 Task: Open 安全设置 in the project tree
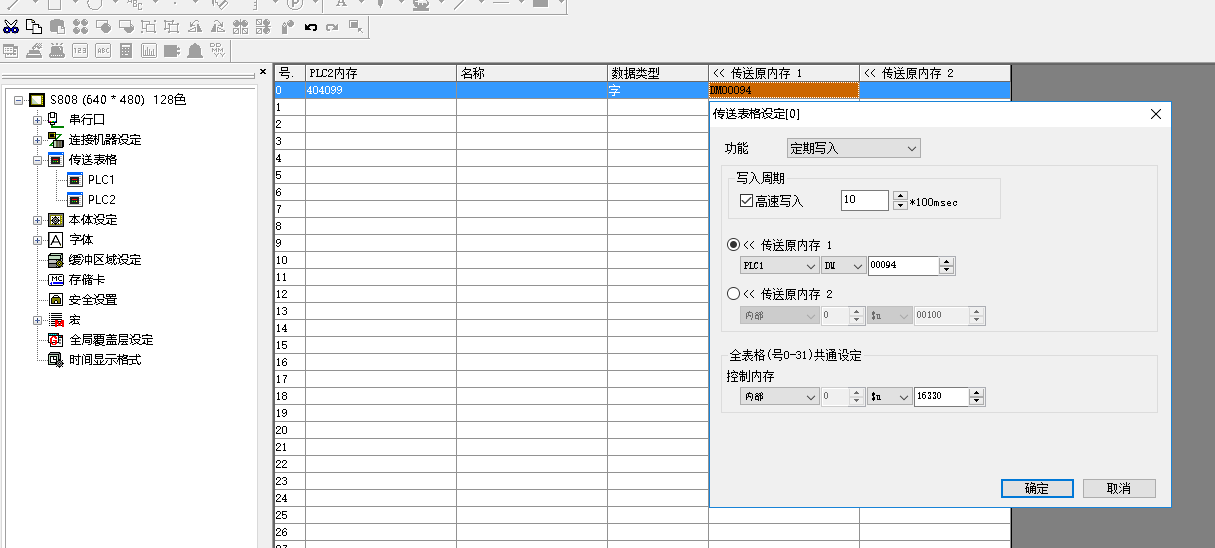92,299
